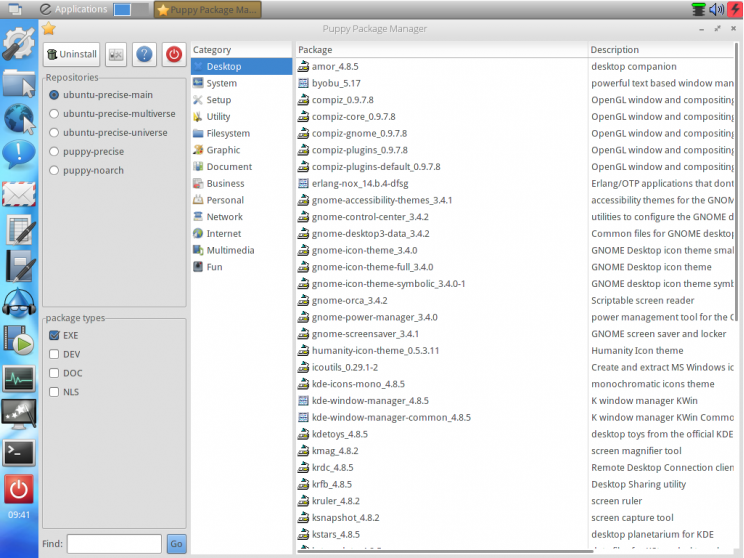Click the icon beside kstars_4.8.5
The image size is (744, 558).
[303, 534]
